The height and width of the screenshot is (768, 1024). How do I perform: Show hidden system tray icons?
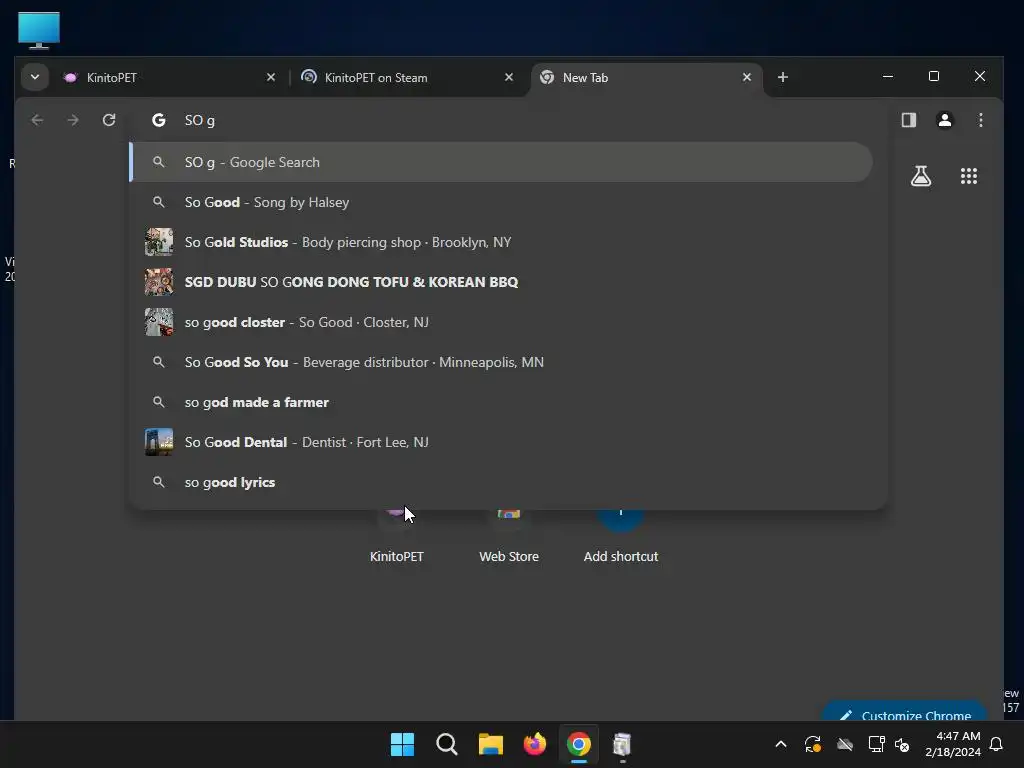coord(780,744)
